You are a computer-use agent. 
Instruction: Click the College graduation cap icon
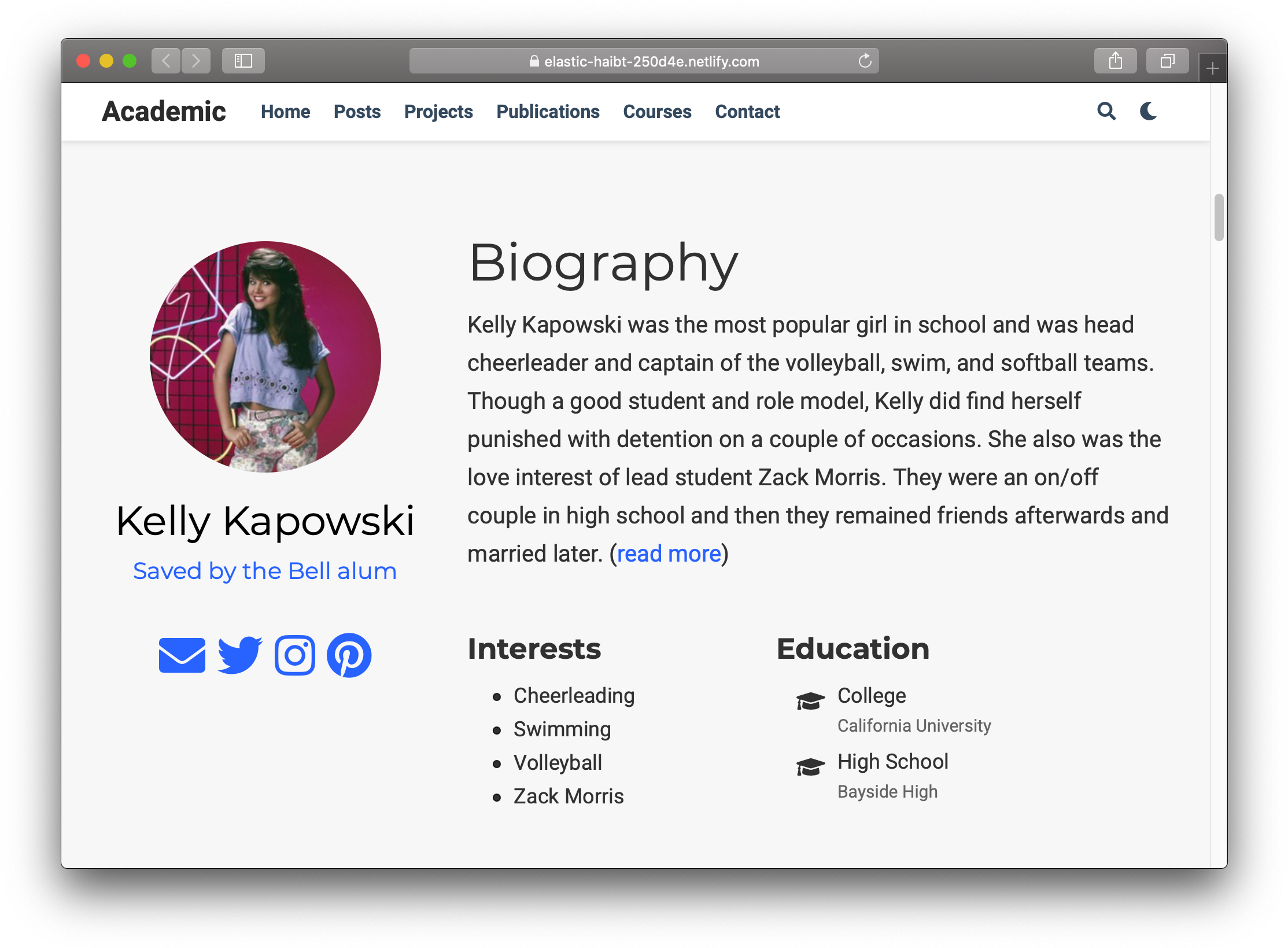click(x=810, y=700)
